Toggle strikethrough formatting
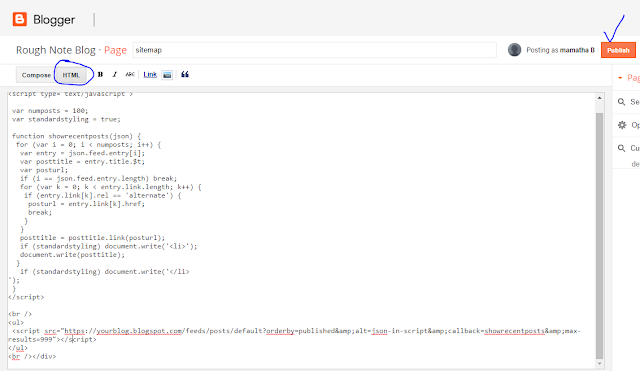Screen dimensions: 640x371 pos(130,74)
